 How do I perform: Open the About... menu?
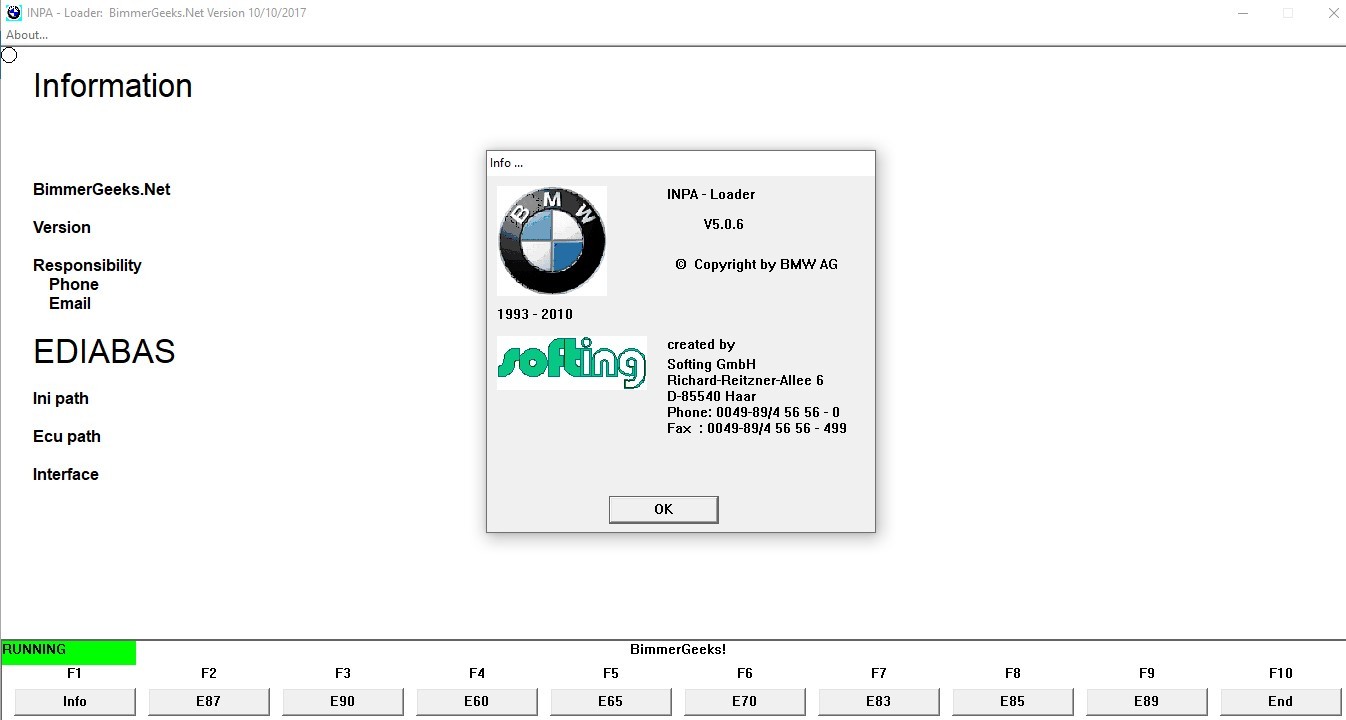27,35
